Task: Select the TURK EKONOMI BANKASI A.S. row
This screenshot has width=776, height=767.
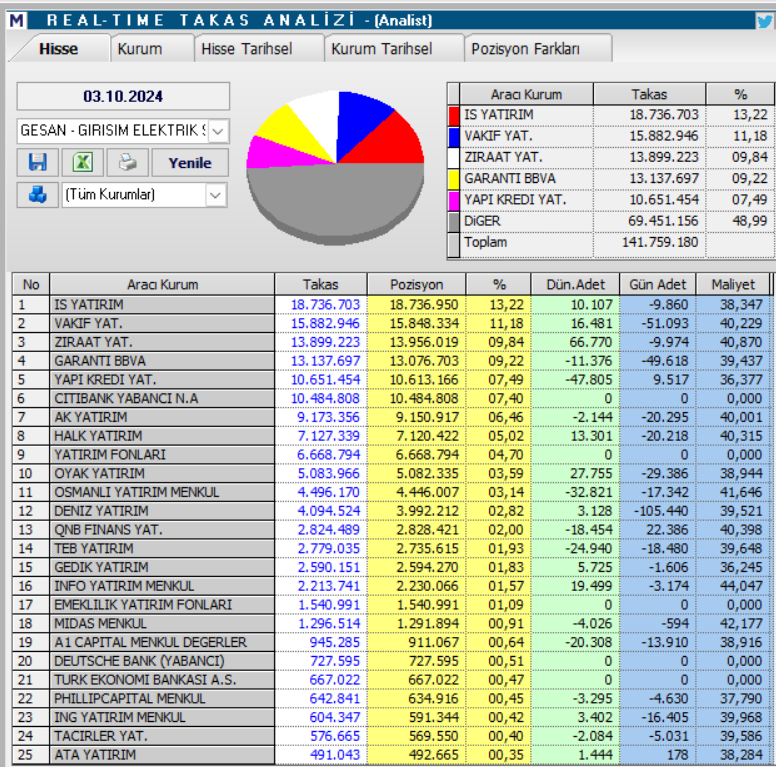Action: [391, 680]
